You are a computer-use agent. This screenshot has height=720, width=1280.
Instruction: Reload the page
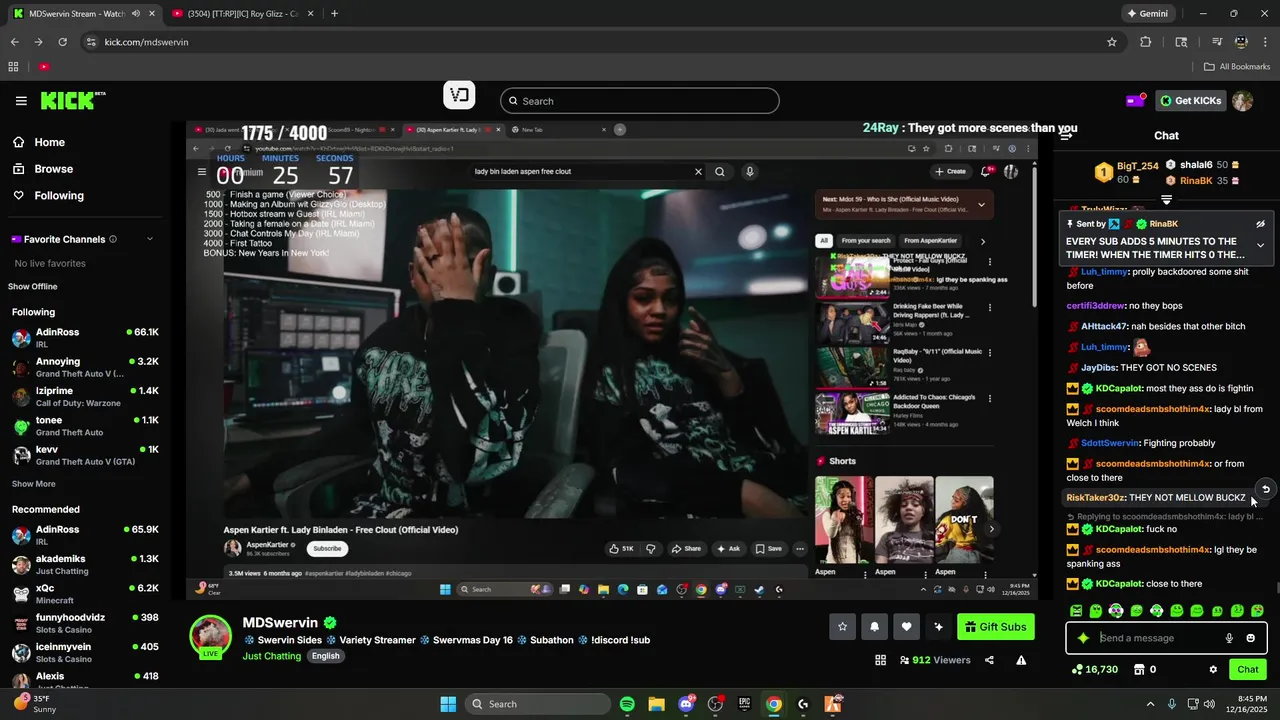click(62, 42)
